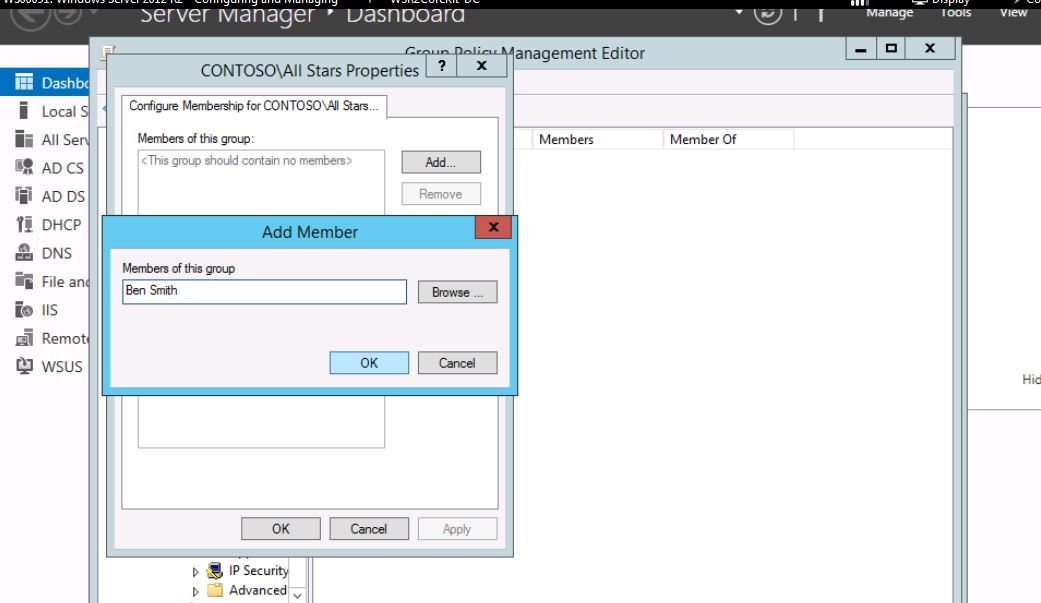Image resolution: width=1041 pixels, height=603 pixels.
Task: Cancel the Add Member dialog
Action: click(457, 363)
